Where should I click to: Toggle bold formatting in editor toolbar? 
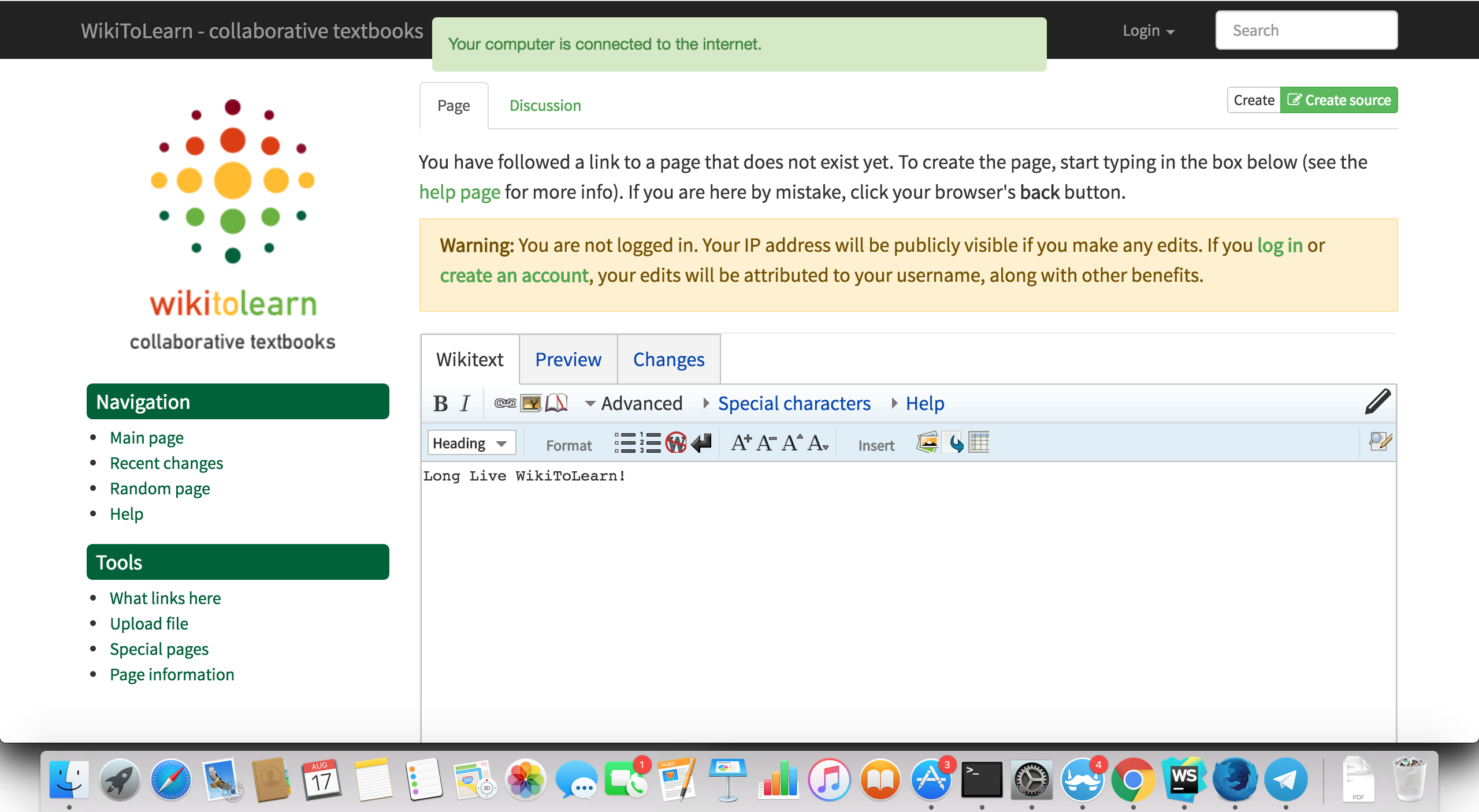[x=440, y=403]
